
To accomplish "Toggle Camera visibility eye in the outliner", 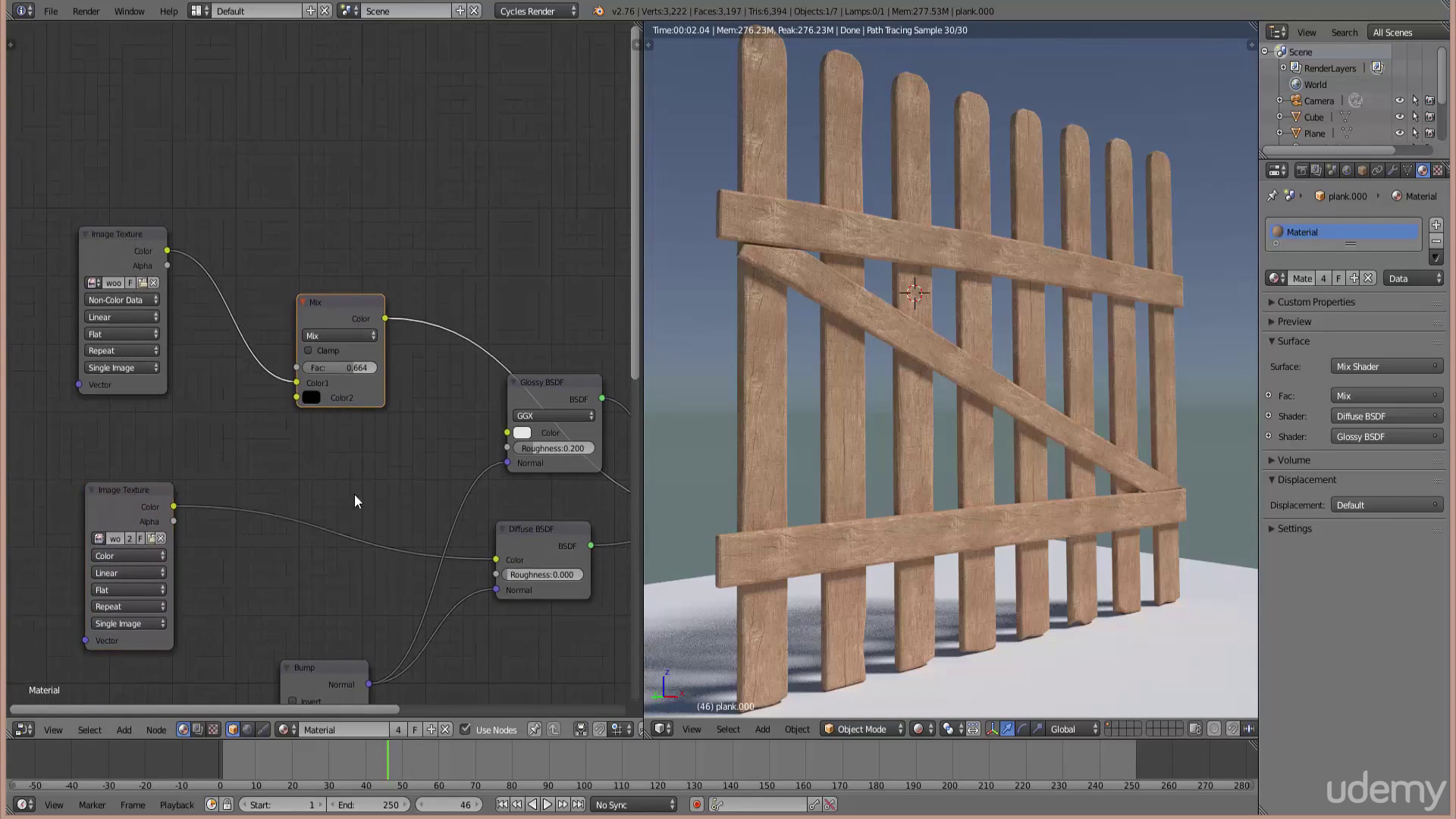I will coord(1399,100).
